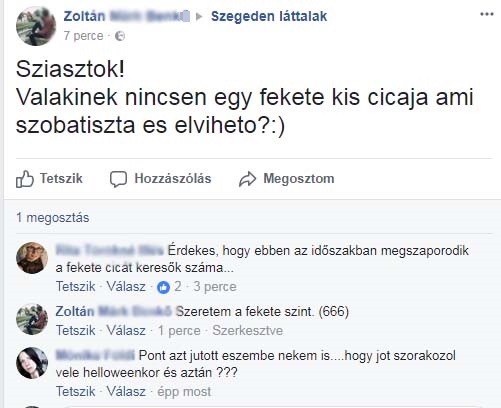Open the Szegeden láttalak group link
Viewport: 501px width, 408px height.
point(269,16)
